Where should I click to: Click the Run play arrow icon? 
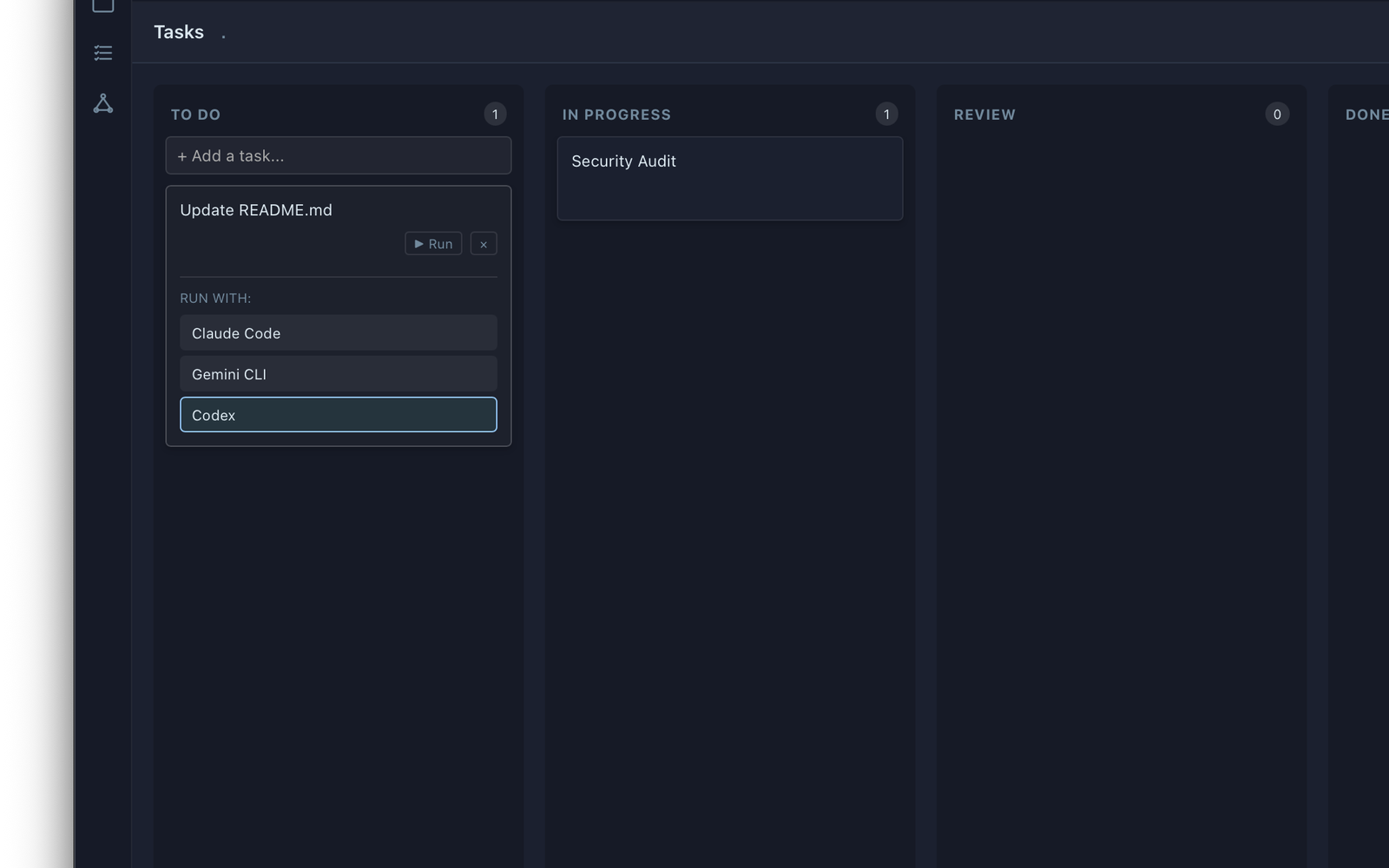pyautogui.click(x=419, y=243)
